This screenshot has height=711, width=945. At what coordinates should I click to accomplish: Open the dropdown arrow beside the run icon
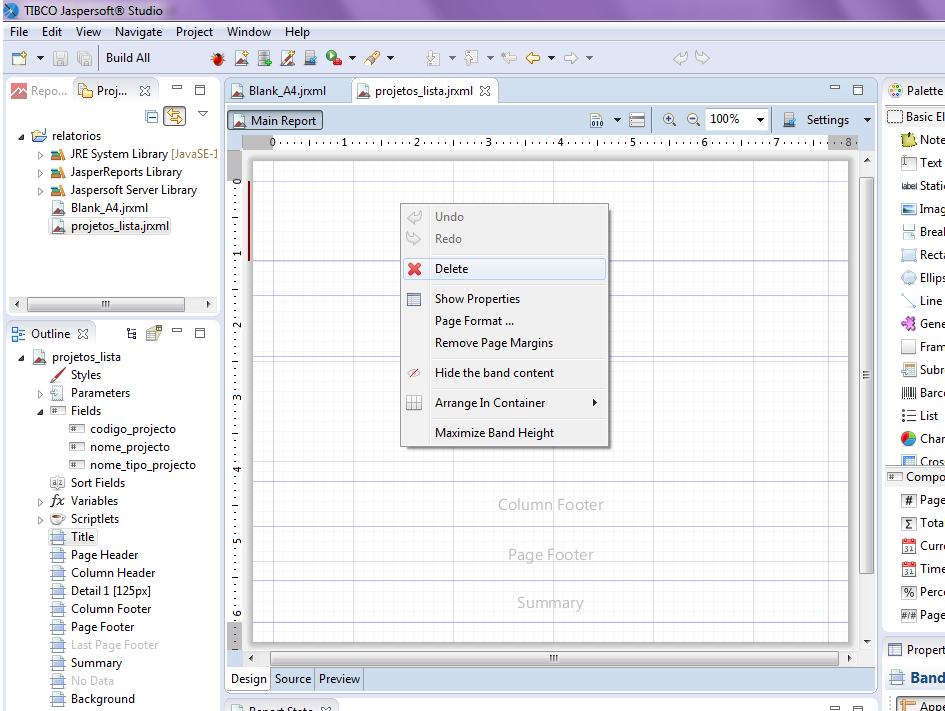(352, 58)
